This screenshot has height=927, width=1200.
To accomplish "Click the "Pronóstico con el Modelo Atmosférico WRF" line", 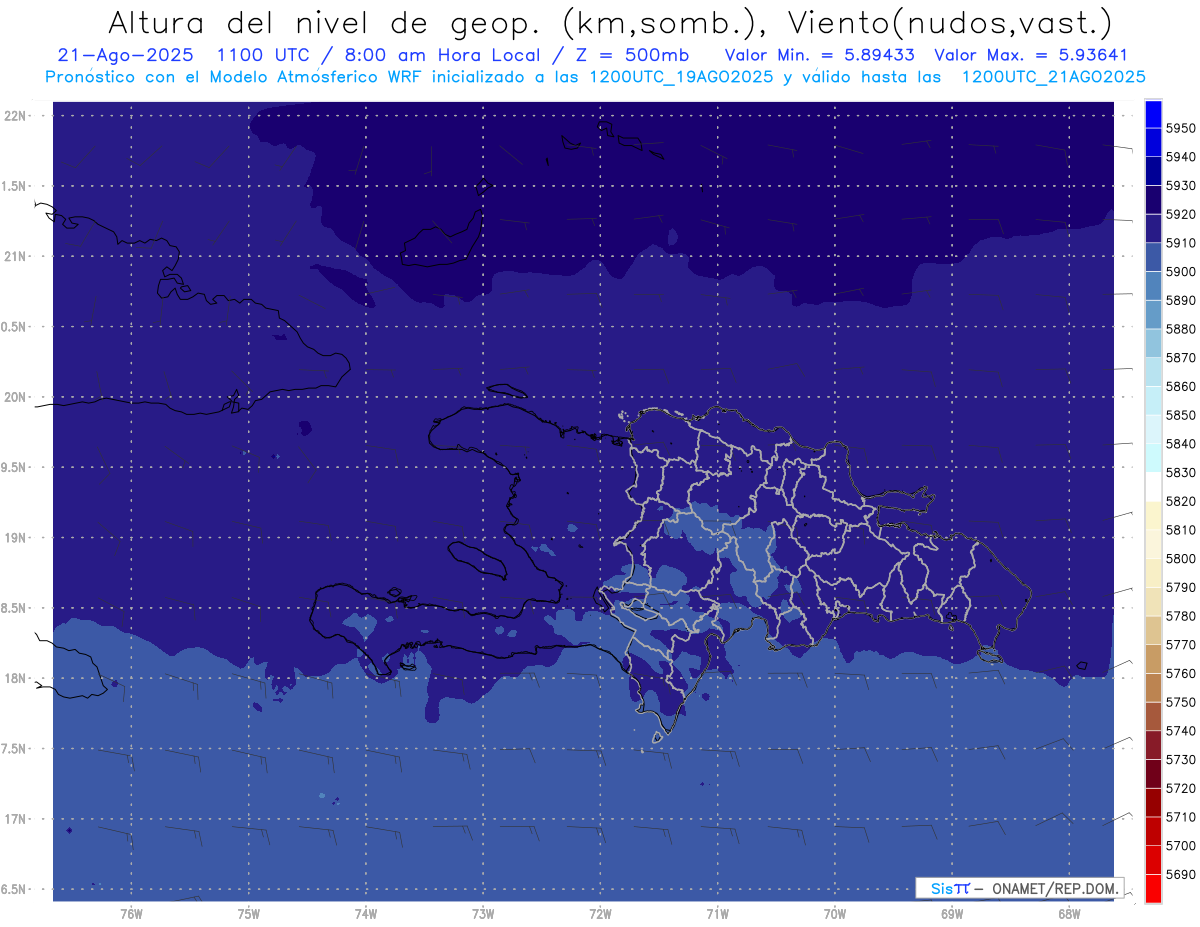I will (x=235, y=77).
